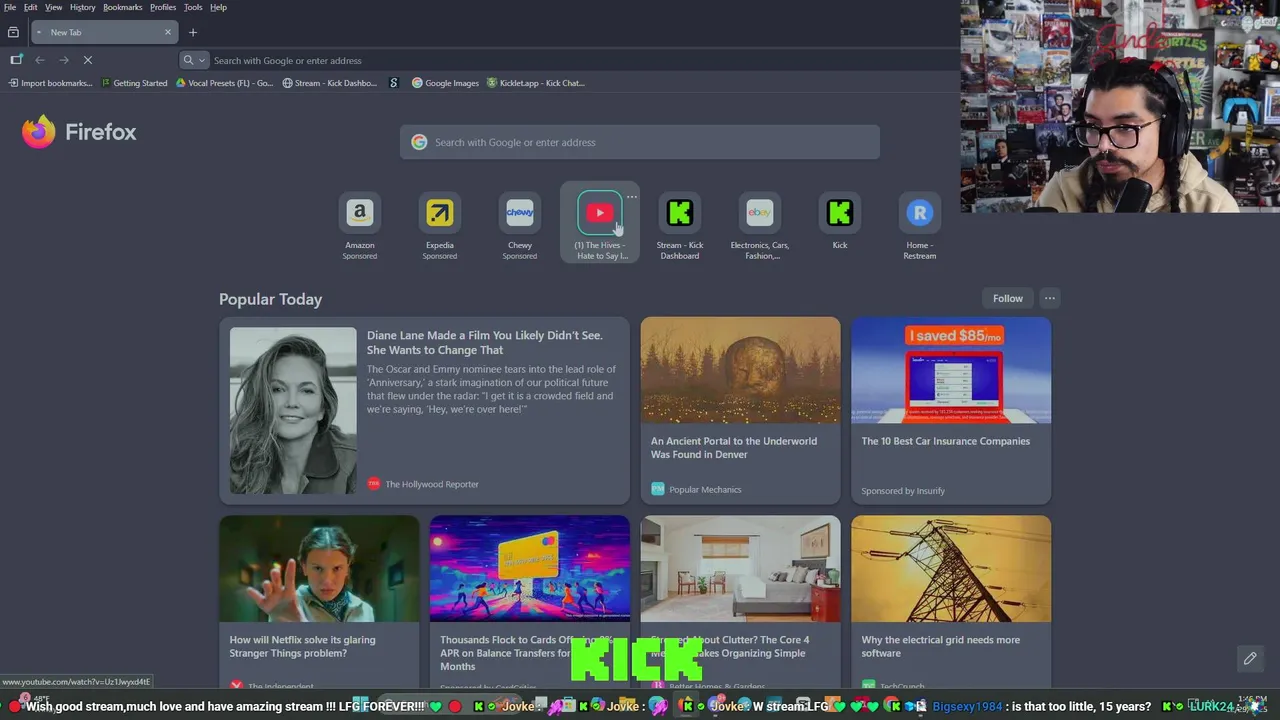
Task: Click the Diane Lane portrait photo
Action: pos(293,411)
